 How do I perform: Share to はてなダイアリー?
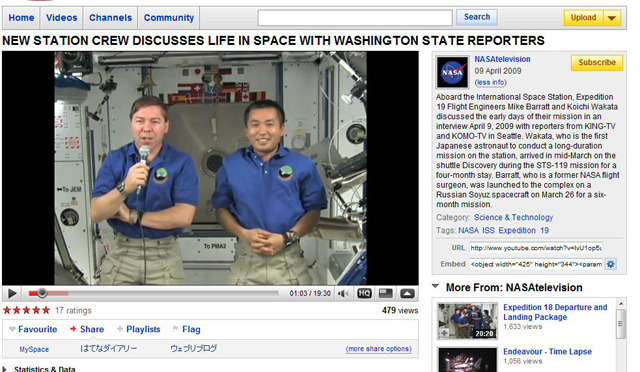pyautogui.click(x=109, y=348)
